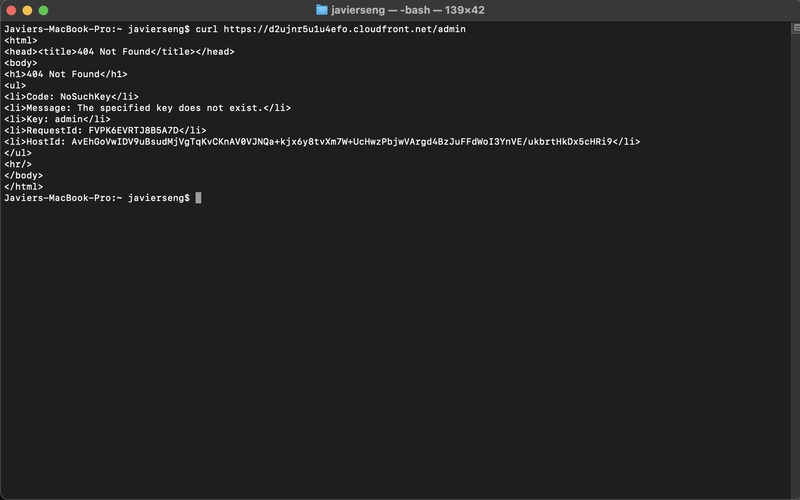Click the '<title>404 Not Found</title>' line

point(119,52)
